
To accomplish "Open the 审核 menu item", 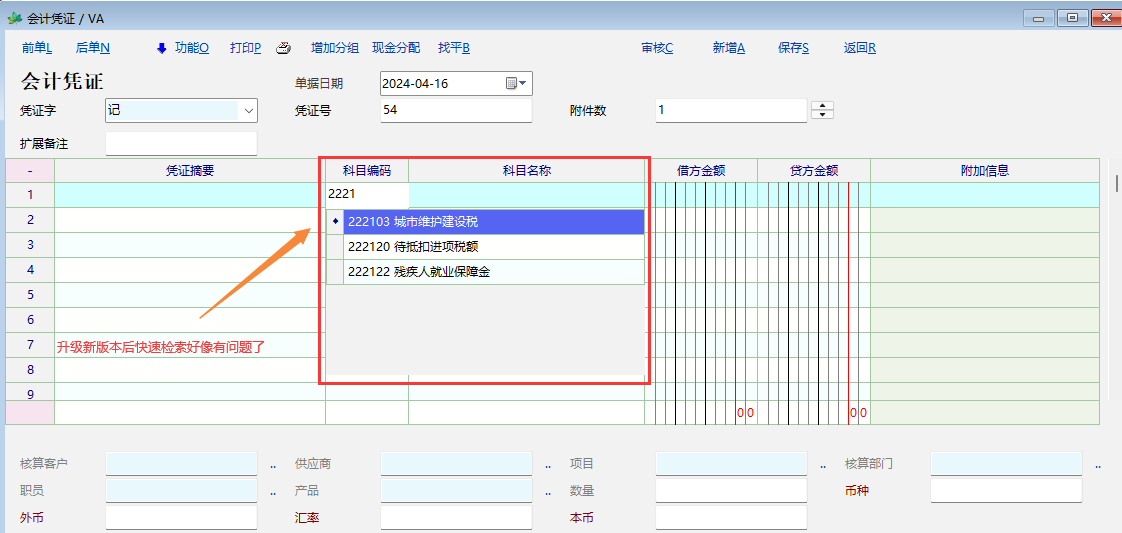I will (657, 47).
